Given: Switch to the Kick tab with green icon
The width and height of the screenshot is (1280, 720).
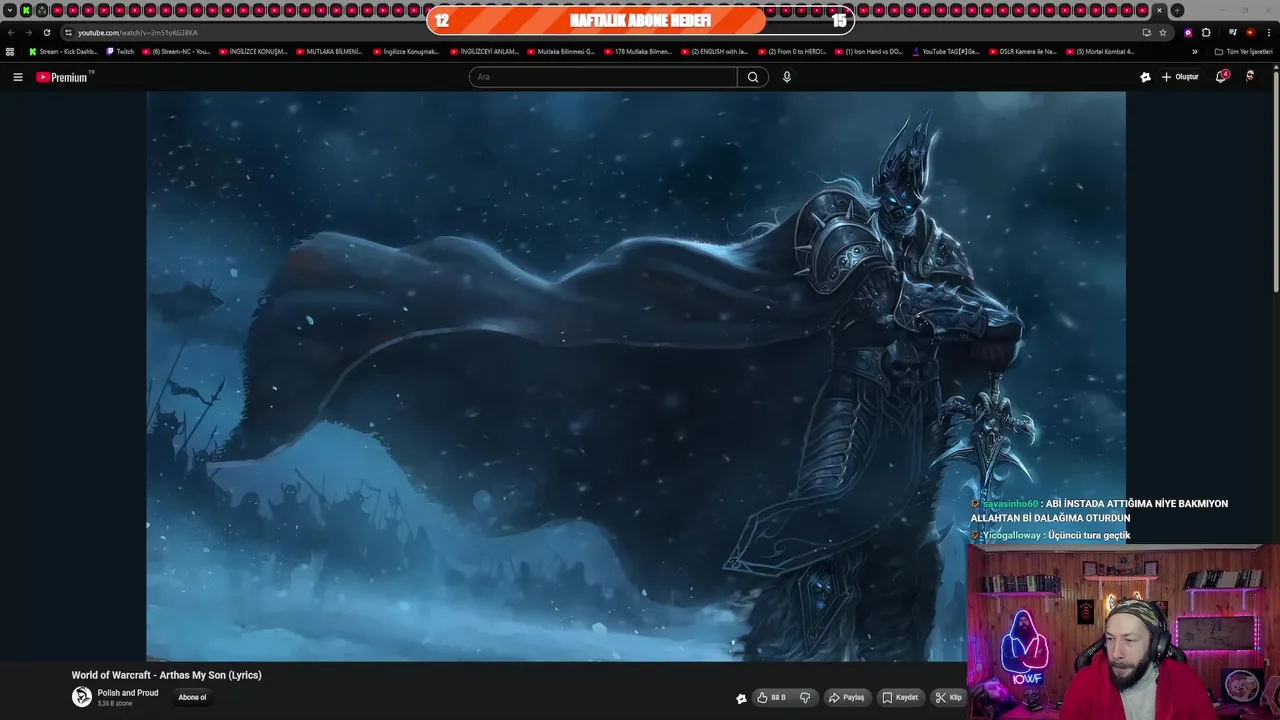Looking at the screenshot, I should pyautogui.click(x=26, y=10).
